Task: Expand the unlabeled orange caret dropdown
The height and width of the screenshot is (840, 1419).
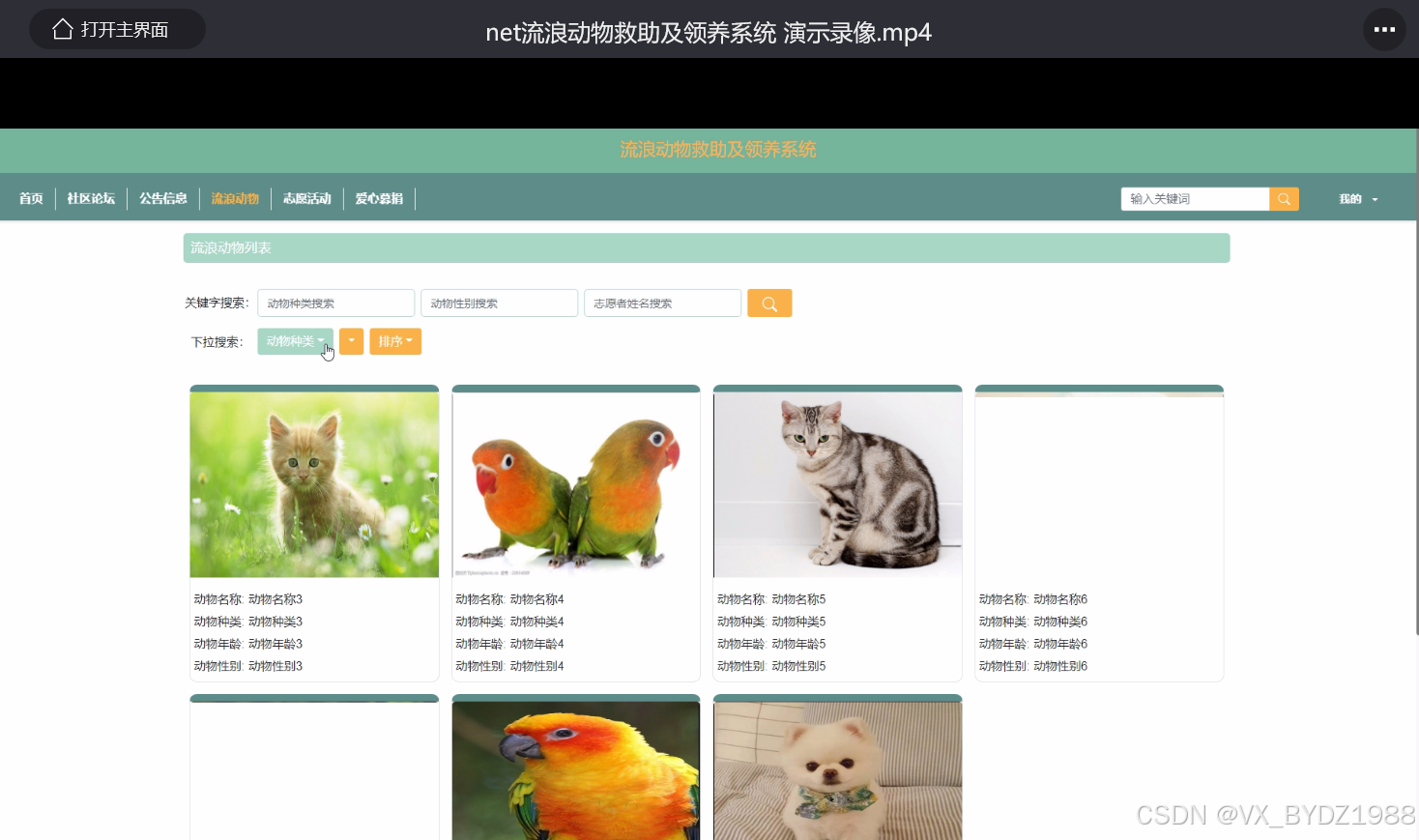Action: 351,341
